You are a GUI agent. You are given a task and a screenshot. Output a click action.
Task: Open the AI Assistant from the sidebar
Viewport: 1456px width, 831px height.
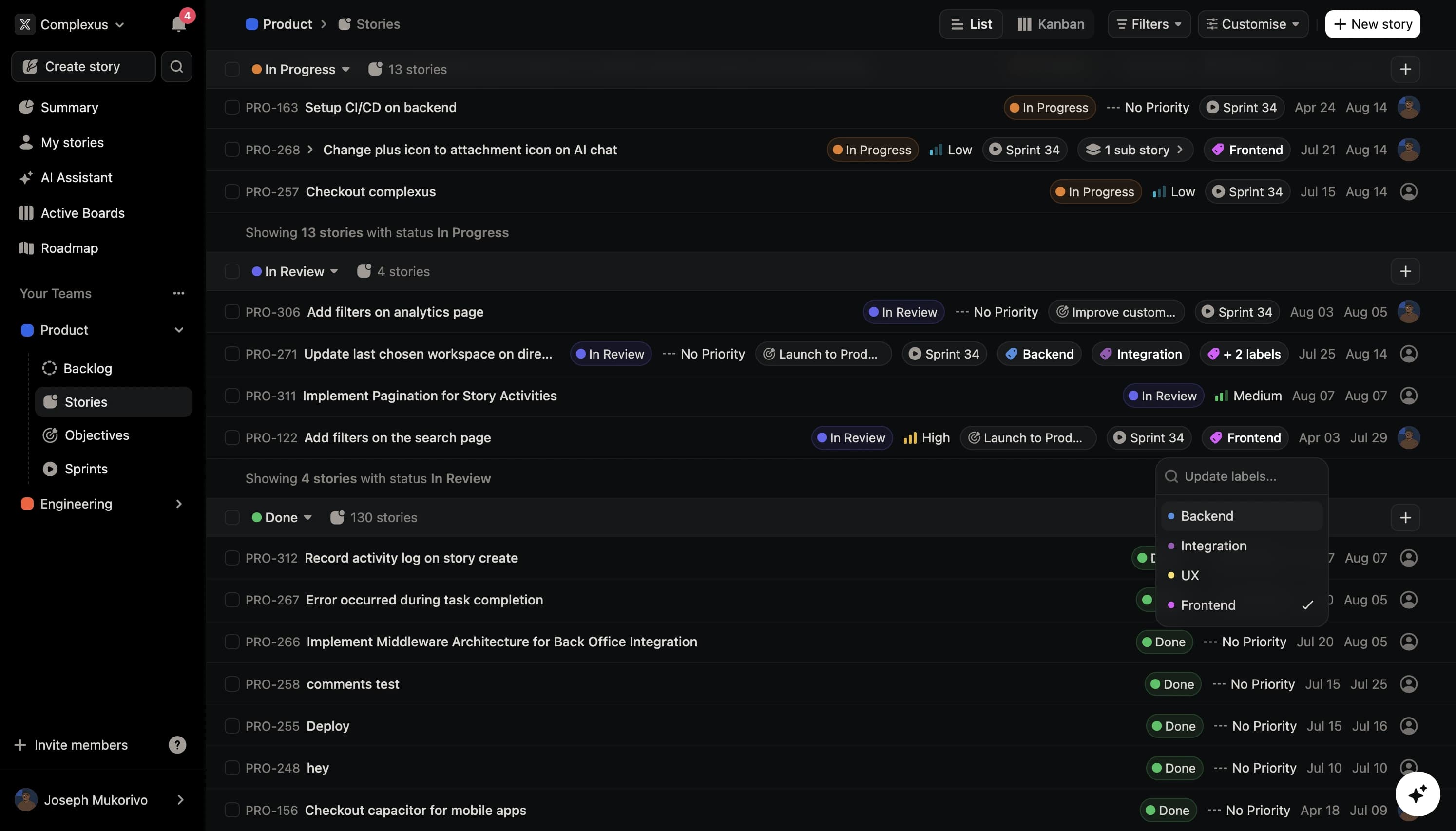(76, 177)
